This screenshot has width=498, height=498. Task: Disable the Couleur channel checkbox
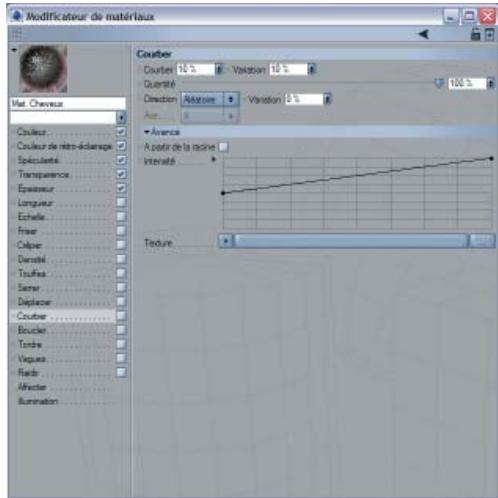click(x=121, y=132)
